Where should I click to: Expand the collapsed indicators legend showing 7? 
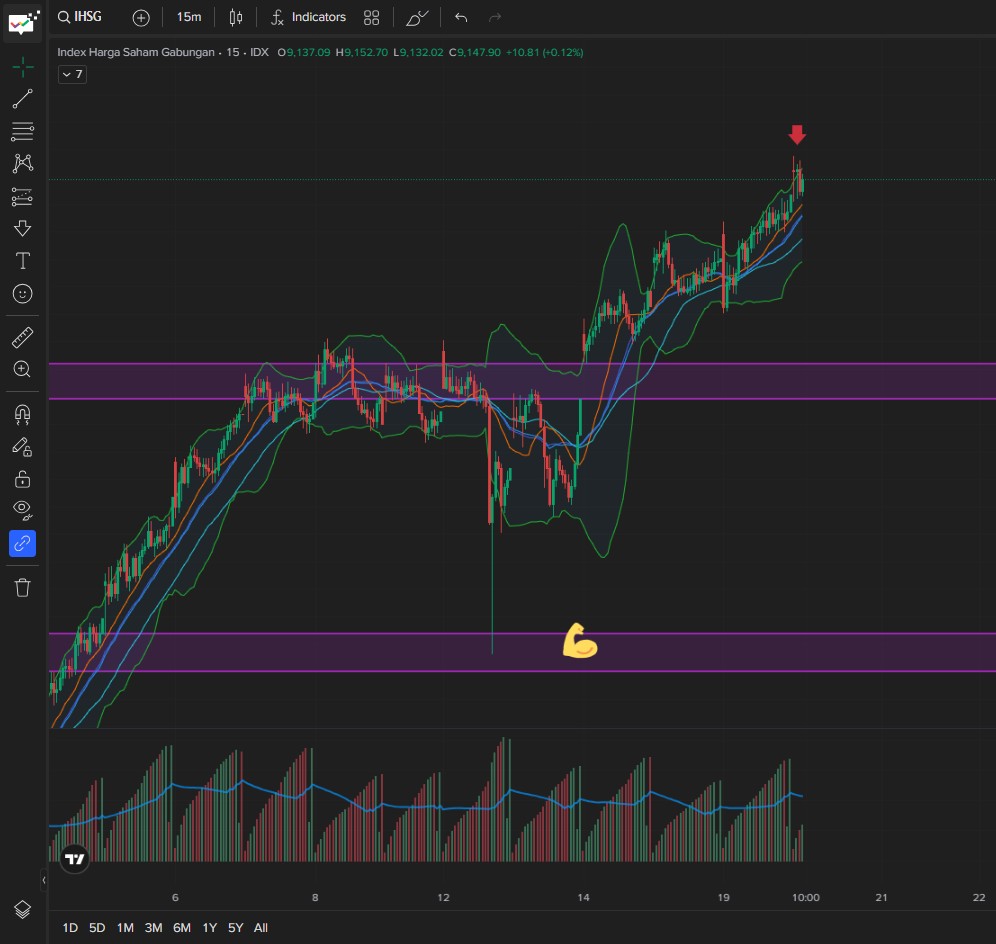point(72,75)
